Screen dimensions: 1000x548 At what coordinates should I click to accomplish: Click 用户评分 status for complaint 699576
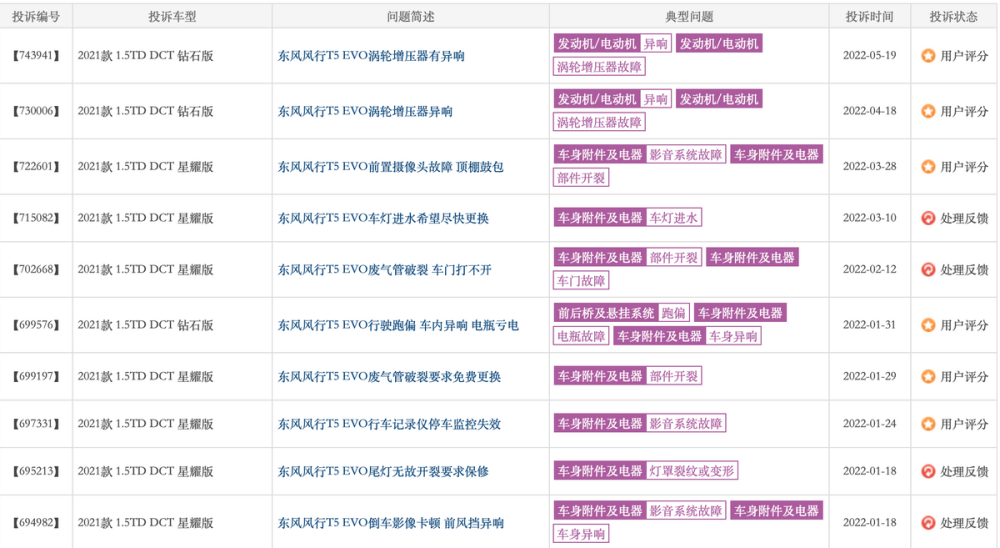(964, 325)
